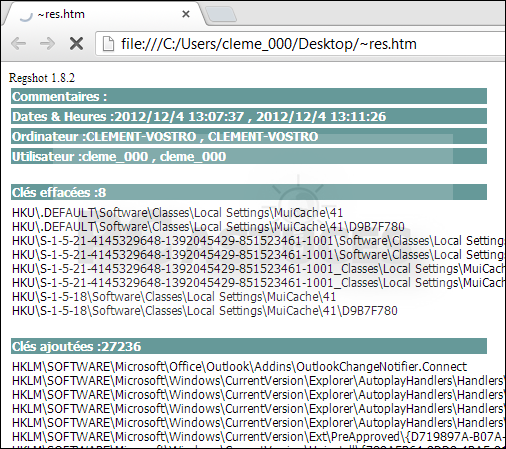Click the Commentaires header bar
The width and height of the screenshot is (506, 449).
point(249,96)
